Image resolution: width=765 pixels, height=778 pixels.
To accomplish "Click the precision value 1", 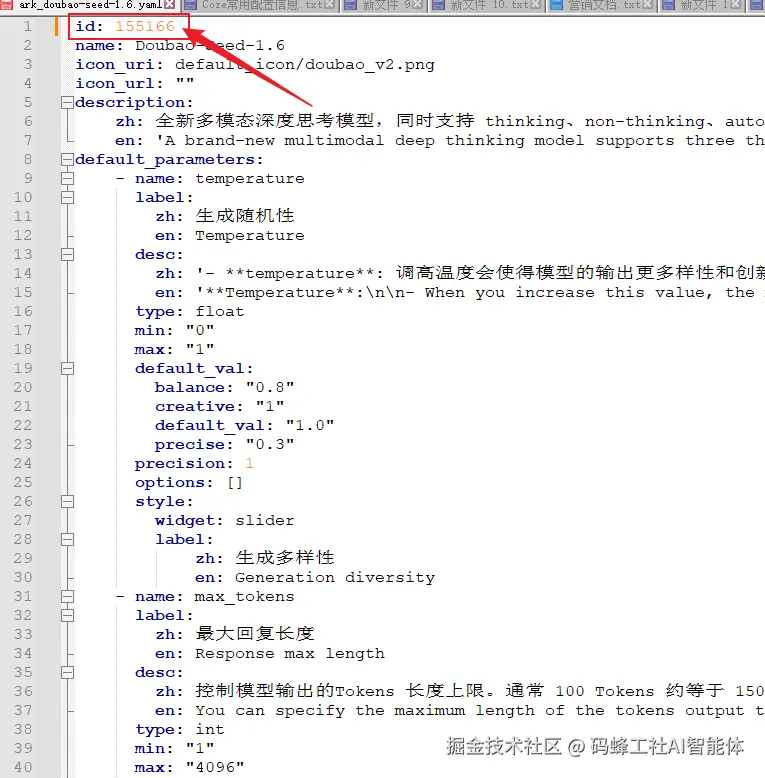I will [250, 463].
